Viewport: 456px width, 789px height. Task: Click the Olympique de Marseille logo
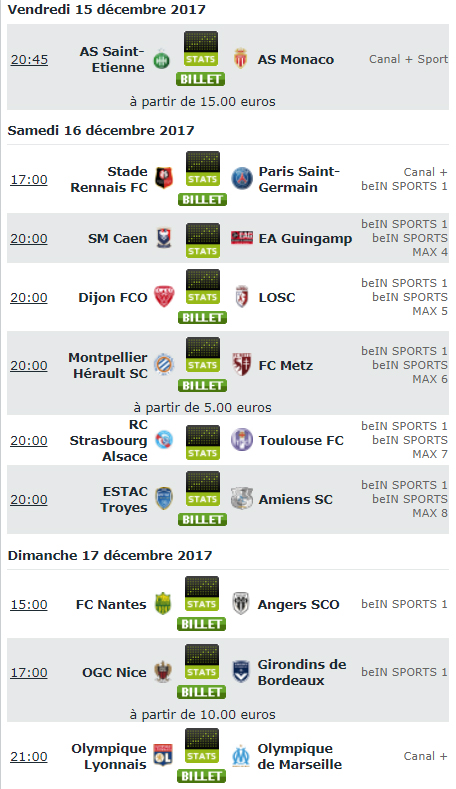241,756
